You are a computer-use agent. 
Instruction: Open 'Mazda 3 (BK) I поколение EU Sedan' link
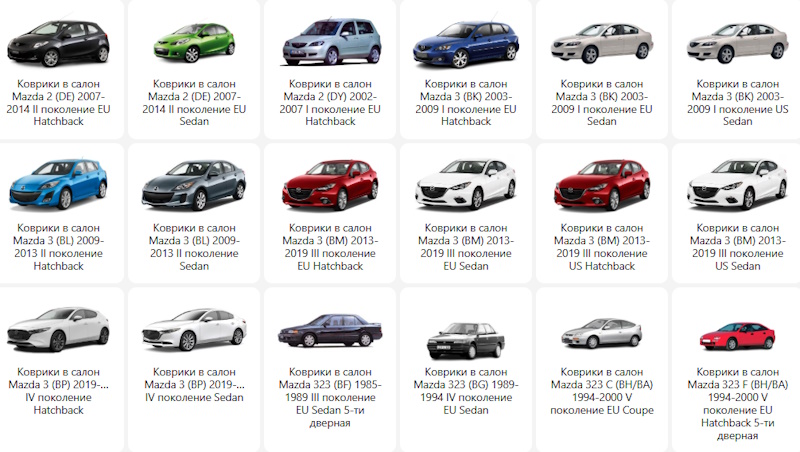[x=602, y=103]
